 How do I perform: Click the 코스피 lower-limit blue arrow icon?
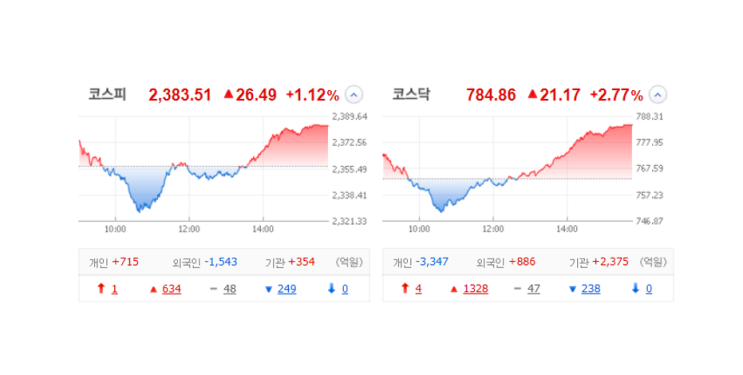[331, 288]
